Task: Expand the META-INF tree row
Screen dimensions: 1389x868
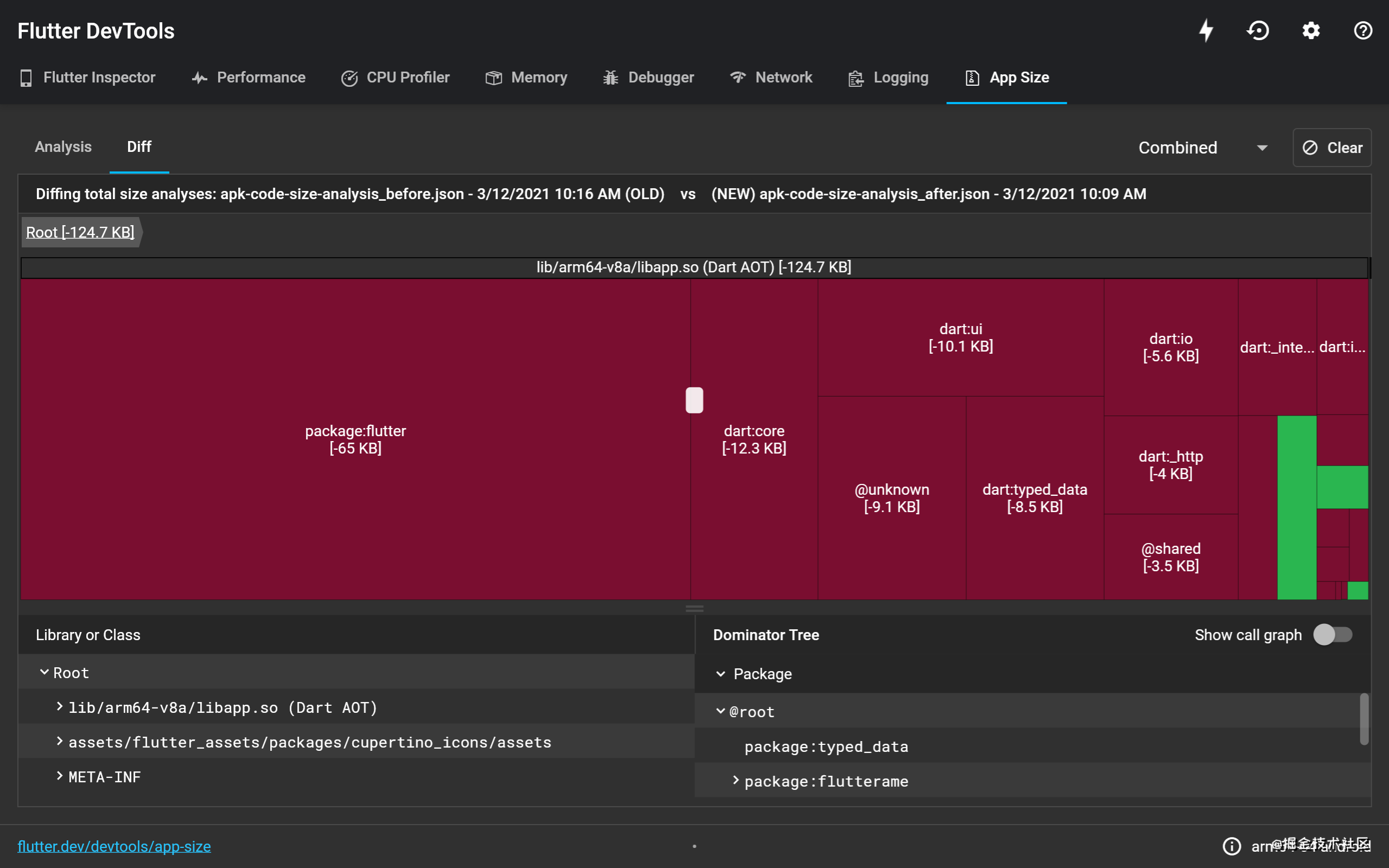Action: (x=60, y=776)
